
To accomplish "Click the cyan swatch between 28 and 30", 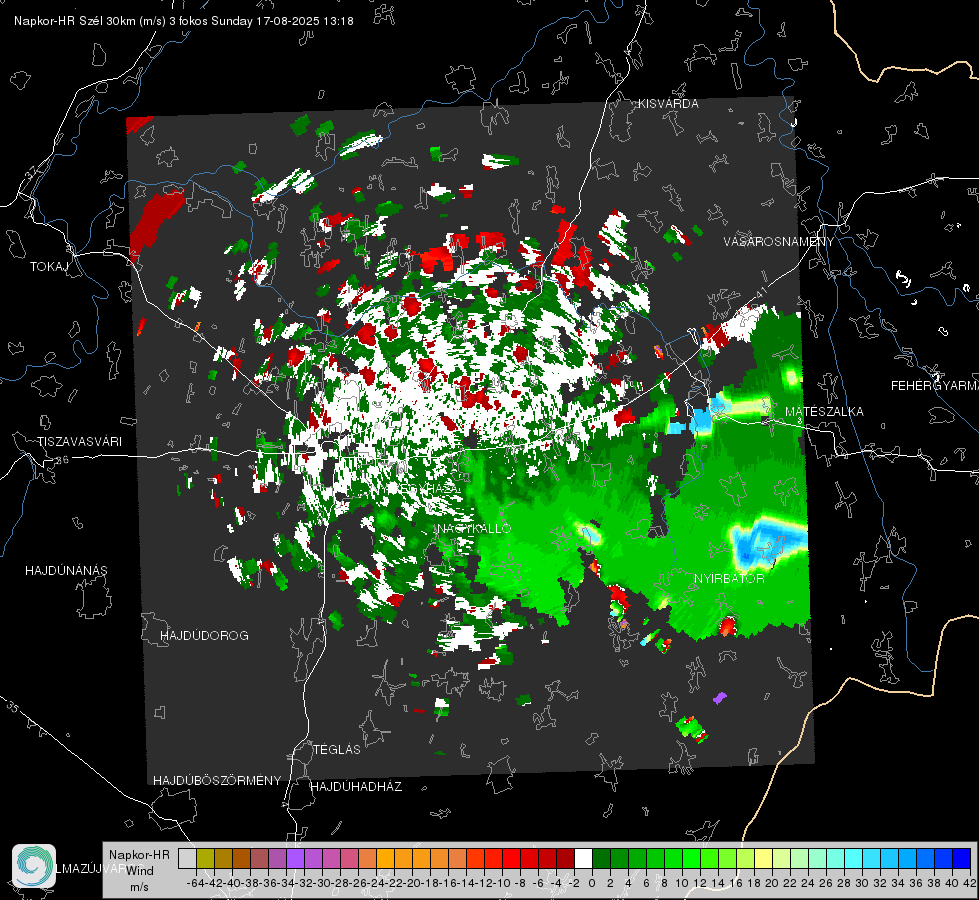I will coord(854,858).
